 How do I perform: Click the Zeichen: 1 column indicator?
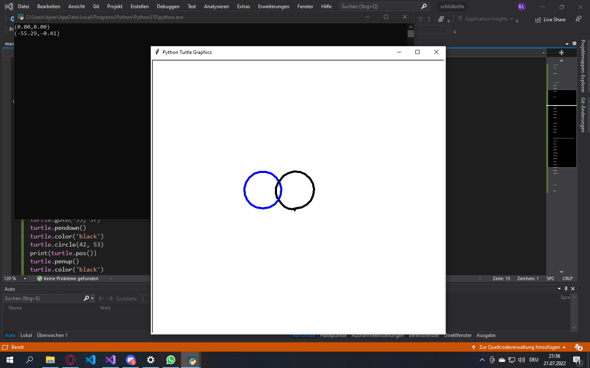point(528,278)
